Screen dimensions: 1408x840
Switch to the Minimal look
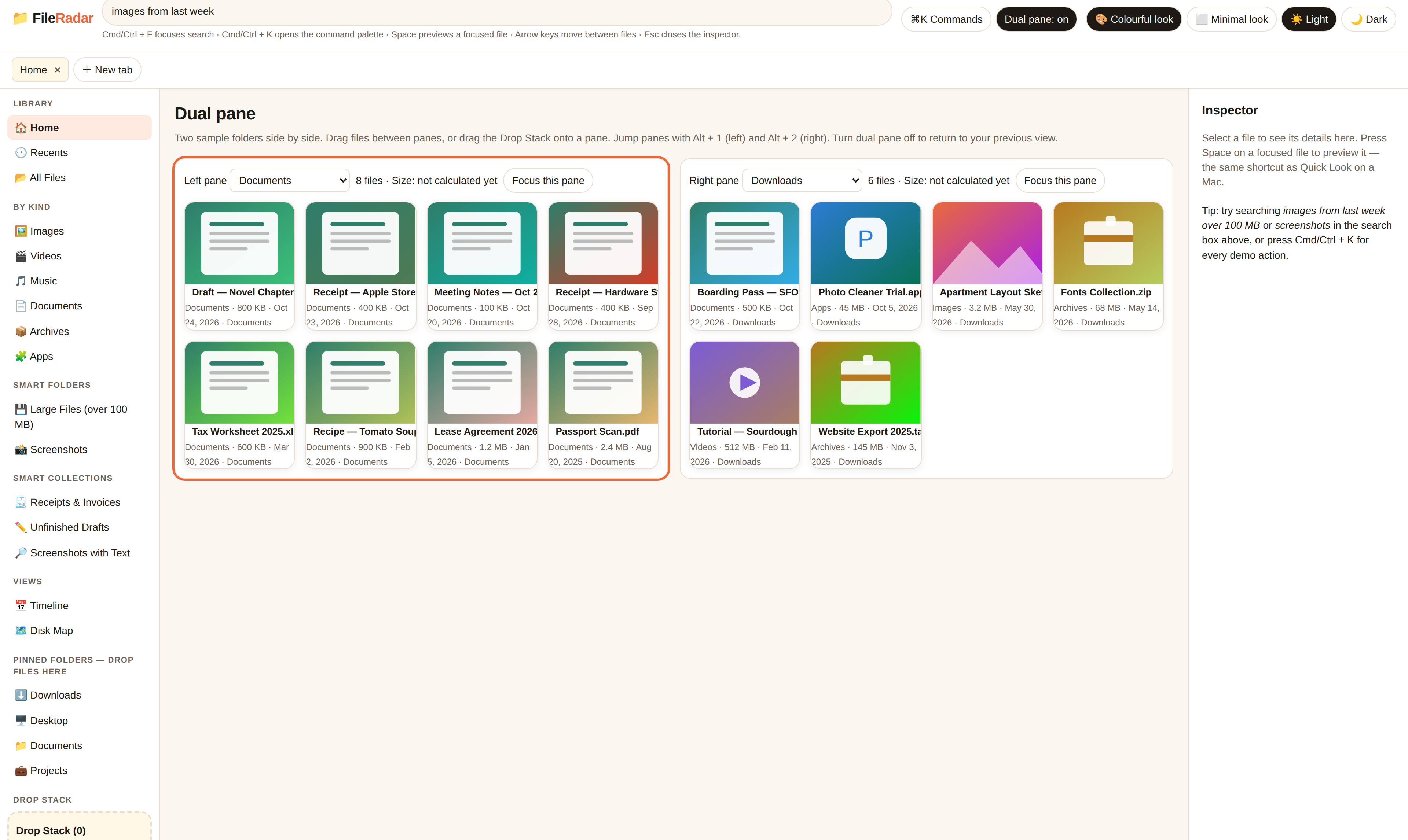coord(1231,19)
